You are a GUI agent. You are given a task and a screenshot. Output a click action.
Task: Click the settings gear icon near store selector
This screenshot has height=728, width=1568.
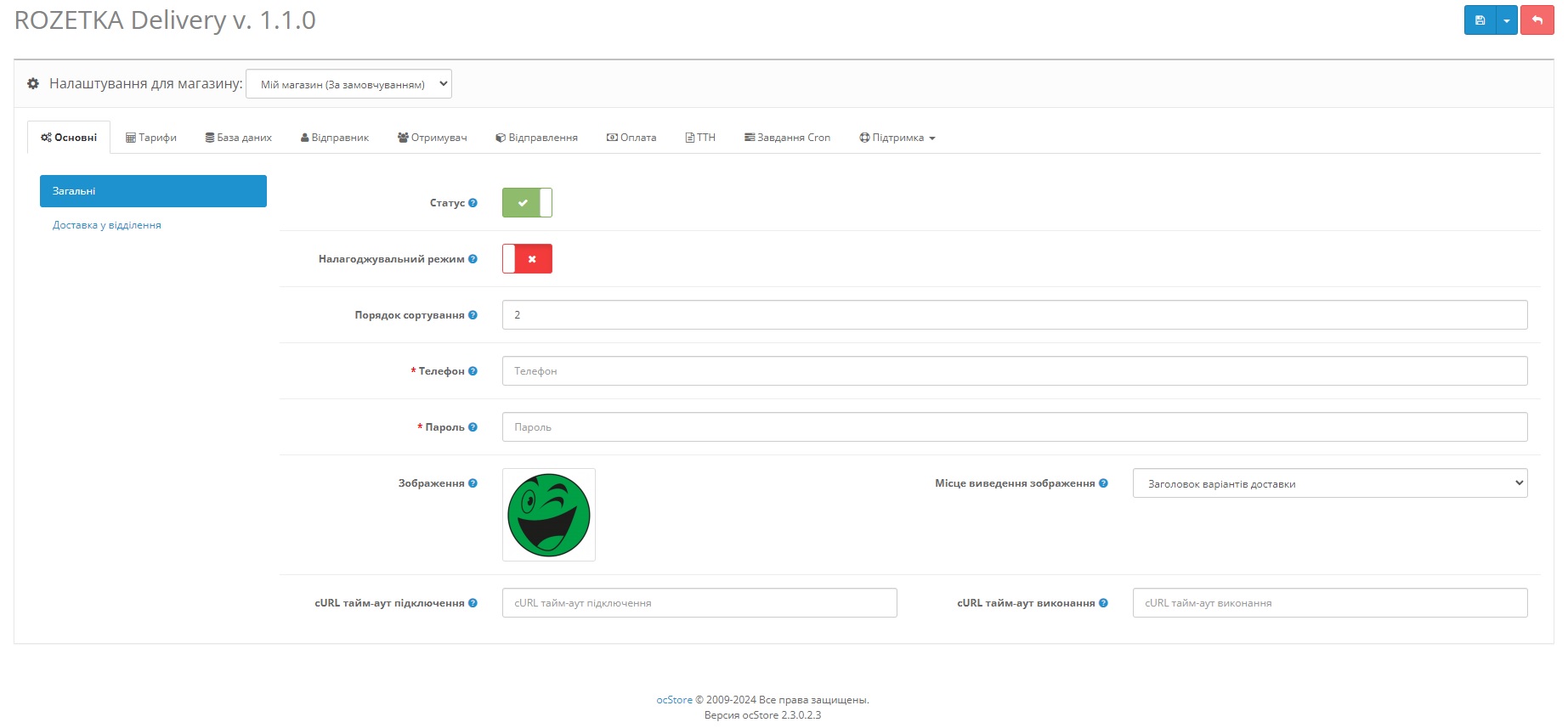(x=33, y=83)
